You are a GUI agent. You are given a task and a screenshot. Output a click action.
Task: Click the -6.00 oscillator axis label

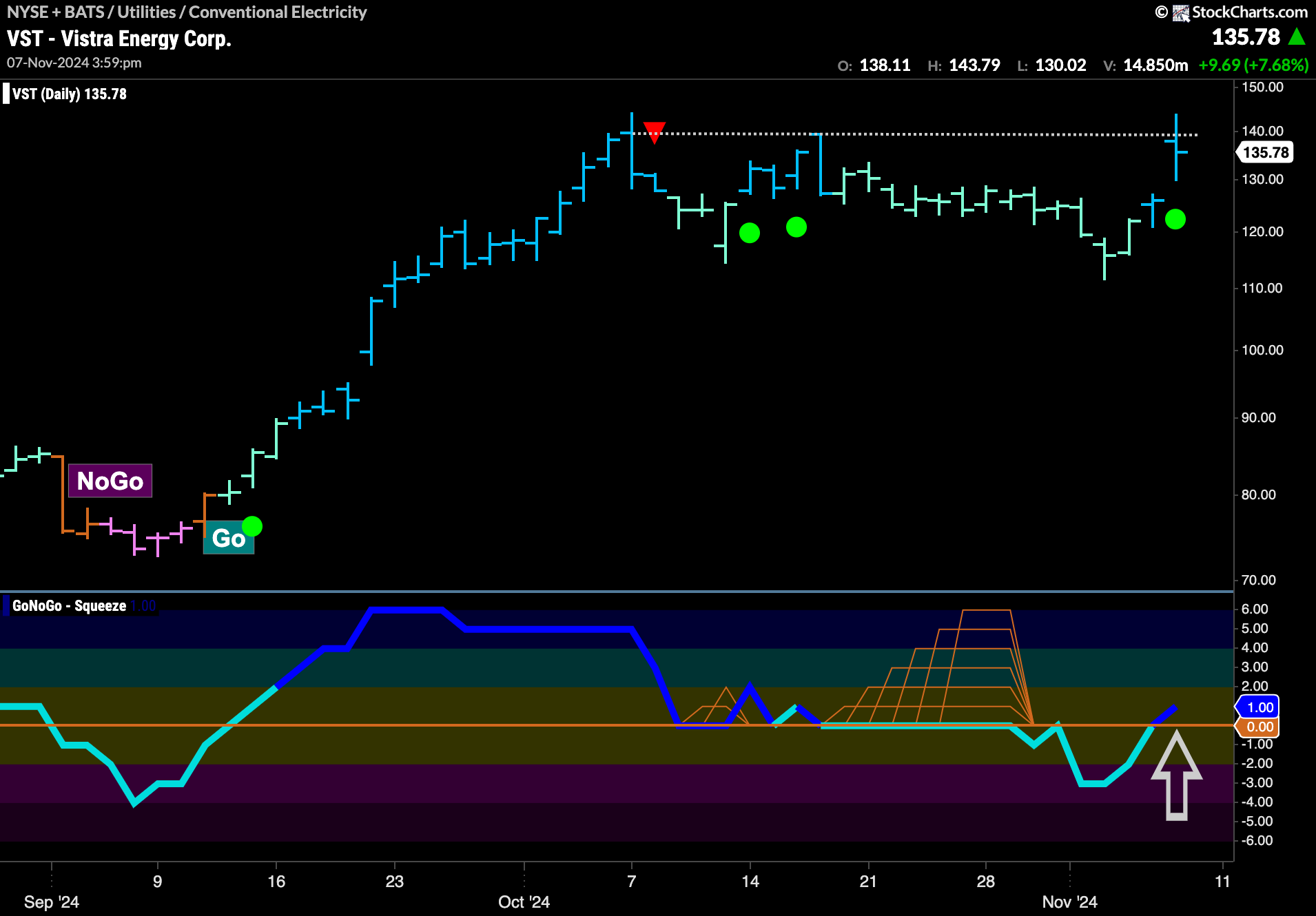pos(1257,840)
